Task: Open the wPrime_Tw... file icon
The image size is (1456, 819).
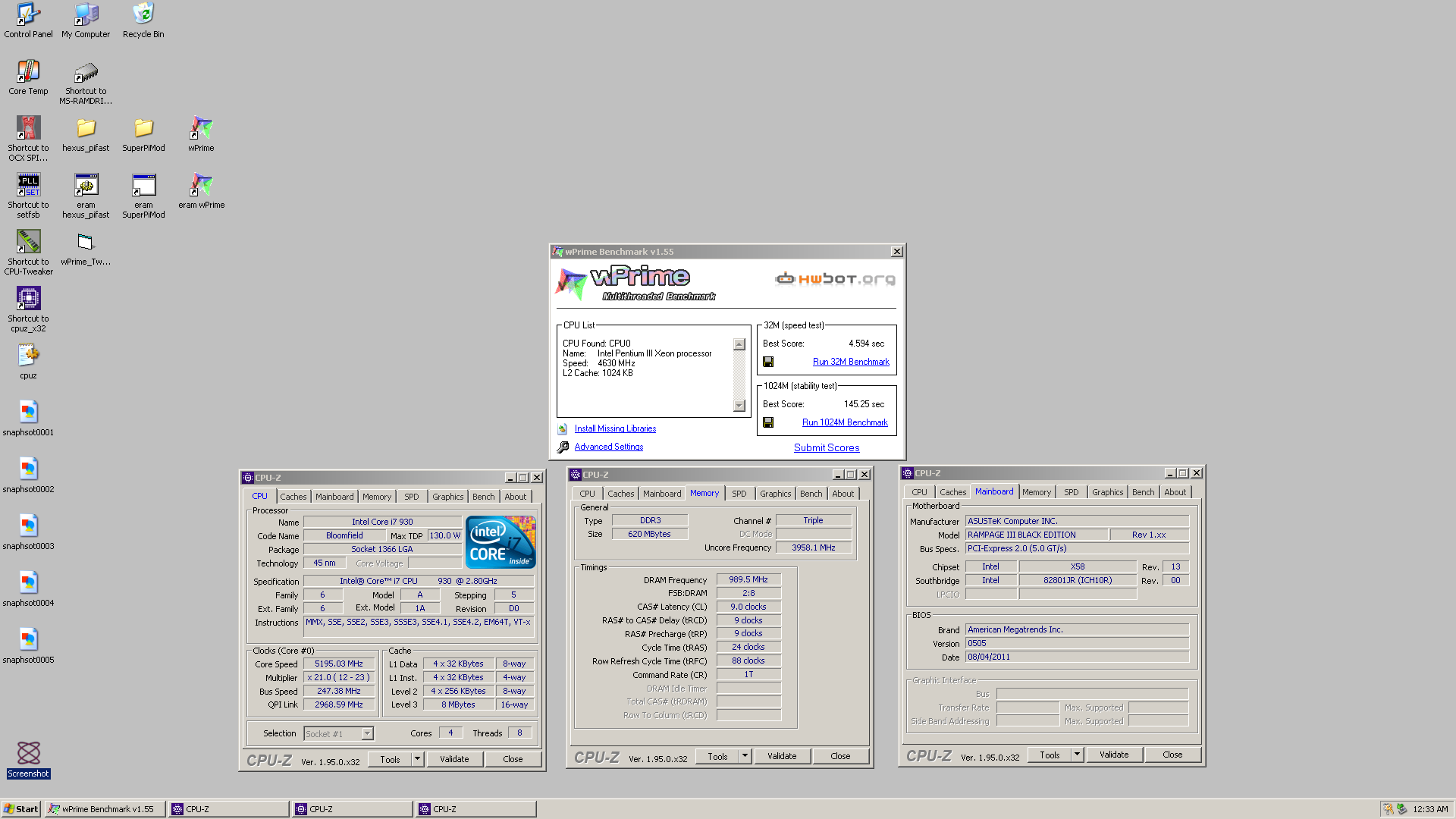Action: [x=86, y=247]
